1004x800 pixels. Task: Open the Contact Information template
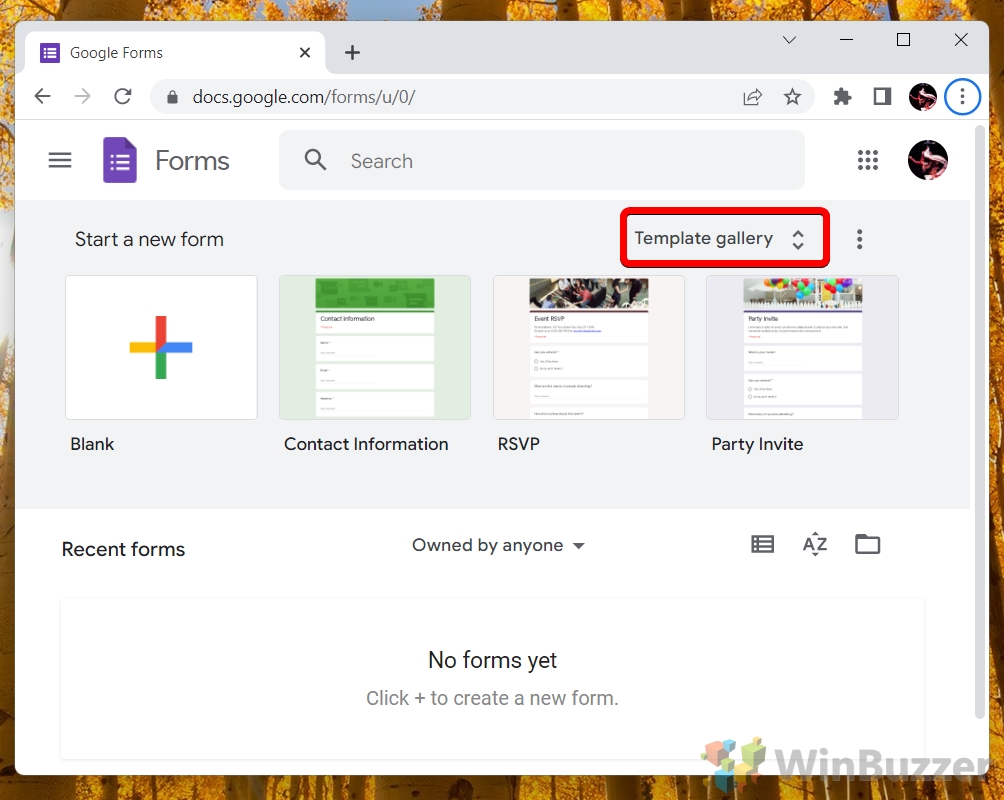[375, 348]
